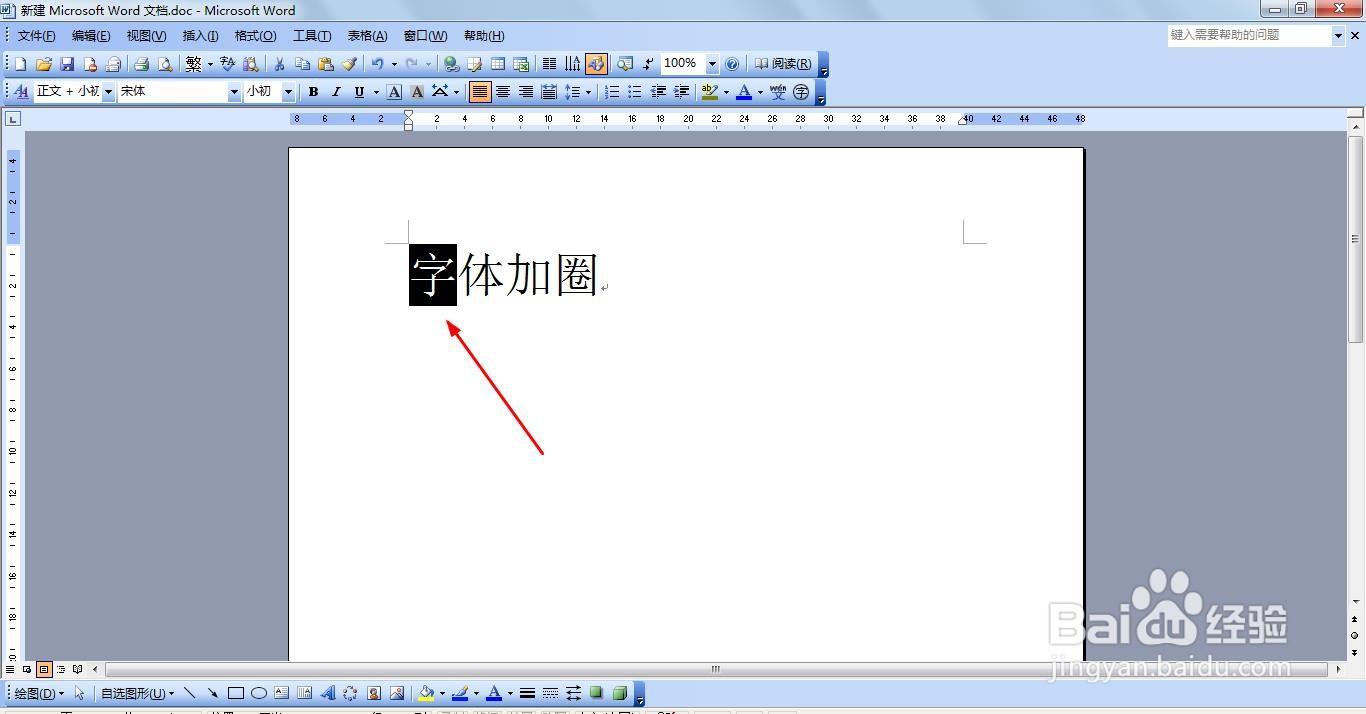Screen dimensions: 1366x714
Task: Open the zoom level dropdown
Action: click(x=711, y=63)
